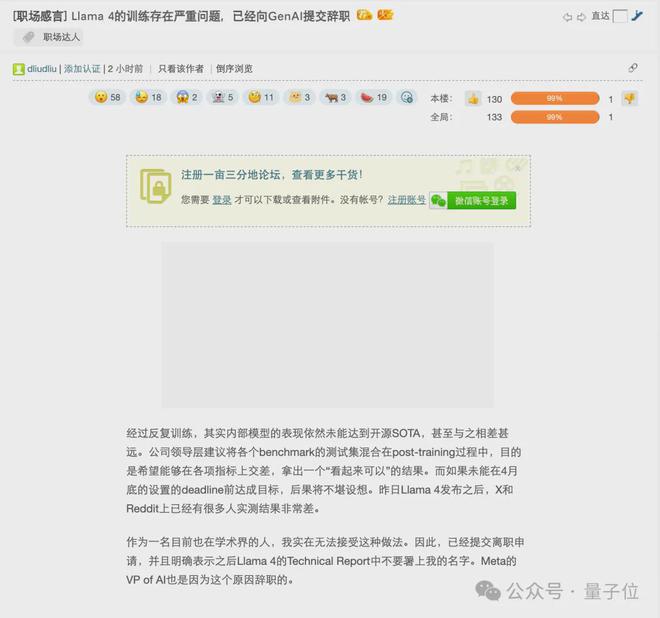660x618 pixels.
Task: Click the hidden gray attachment image area
Action: tap(327, 325)
